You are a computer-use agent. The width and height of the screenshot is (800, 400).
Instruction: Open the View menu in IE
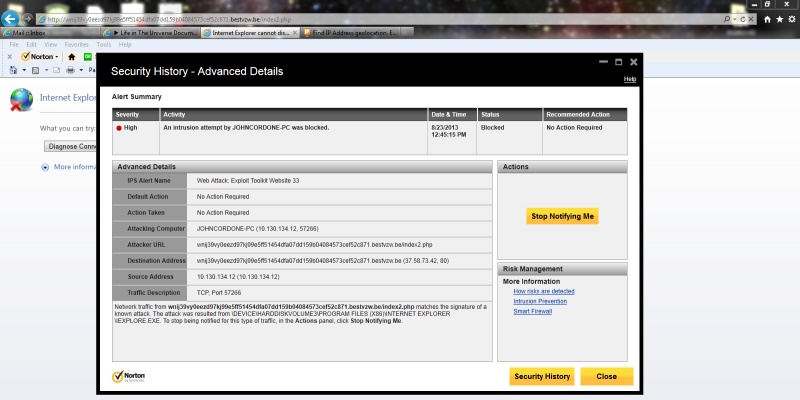[51, 45]
